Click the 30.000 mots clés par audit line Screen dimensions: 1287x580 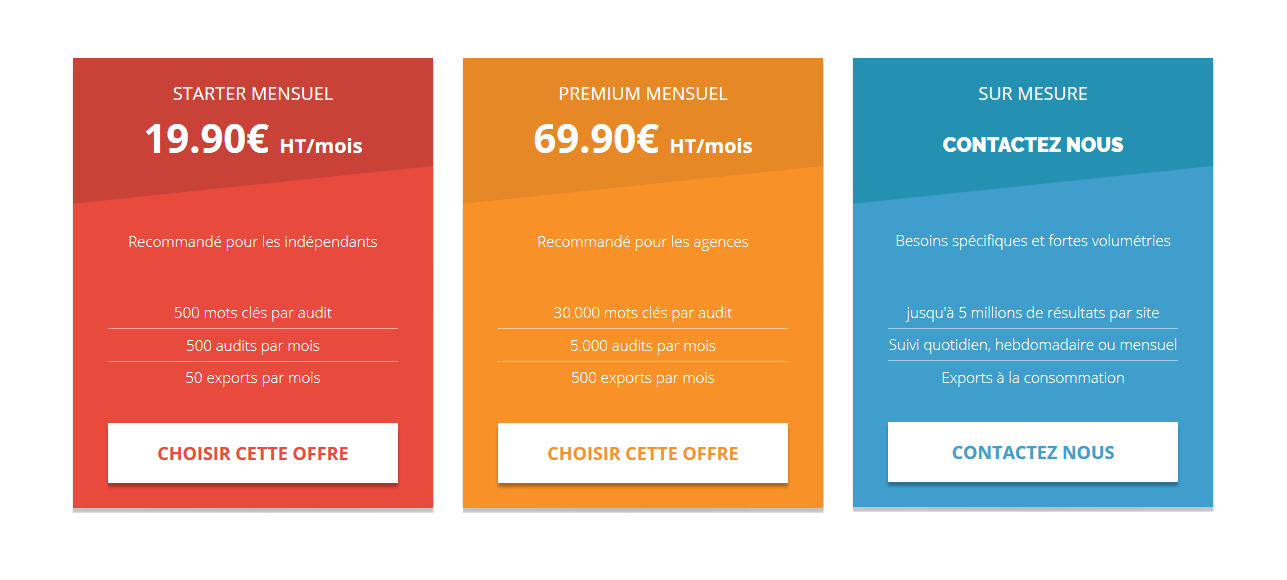(643, 313)
